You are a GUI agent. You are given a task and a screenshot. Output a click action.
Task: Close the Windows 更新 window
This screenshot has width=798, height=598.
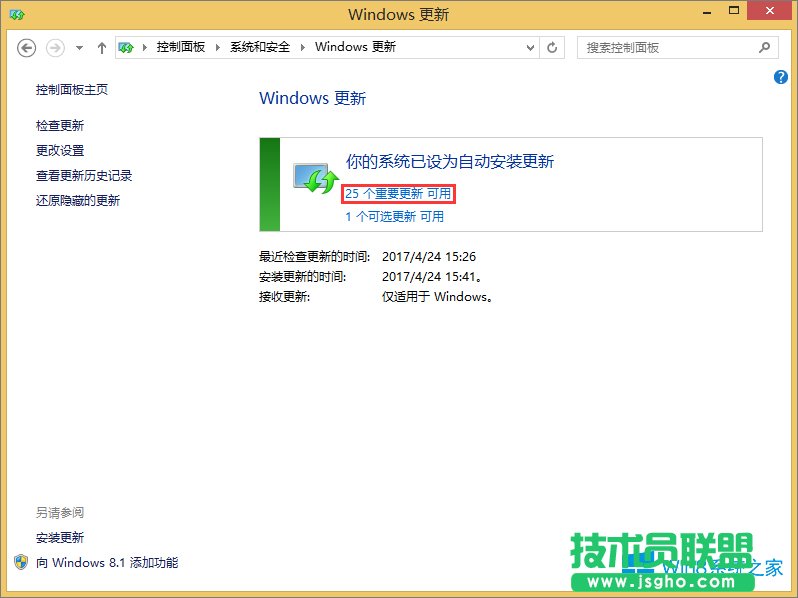(770, 11)
